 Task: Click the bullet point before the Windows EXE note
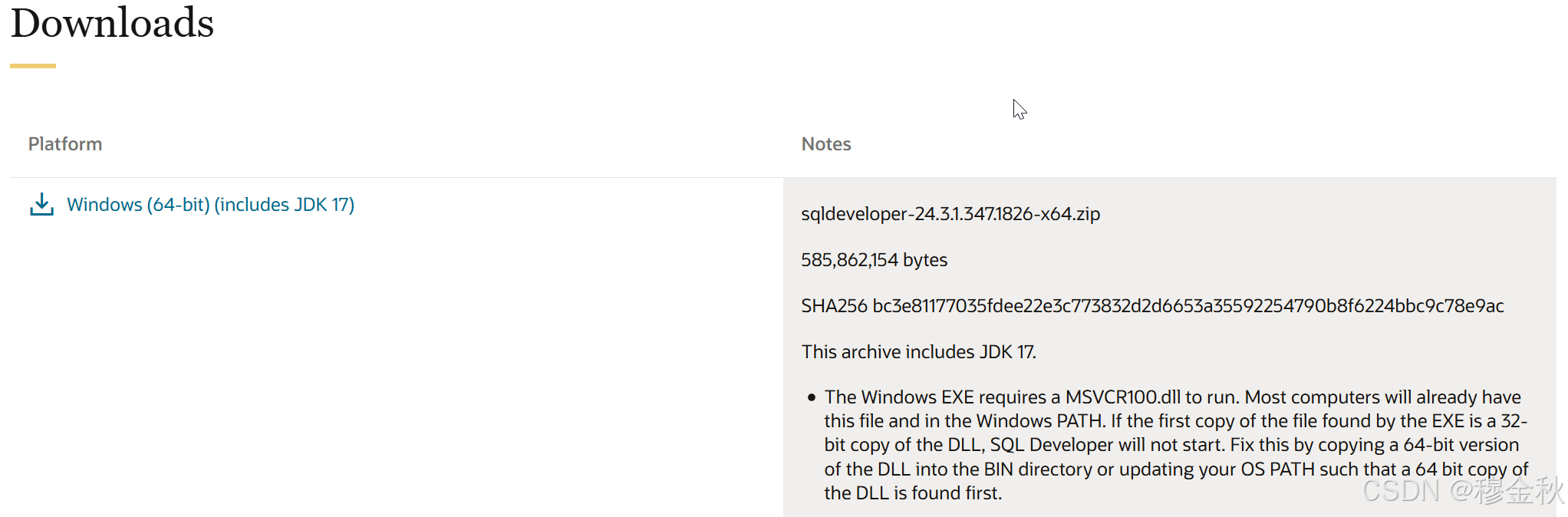coord(811,397)
